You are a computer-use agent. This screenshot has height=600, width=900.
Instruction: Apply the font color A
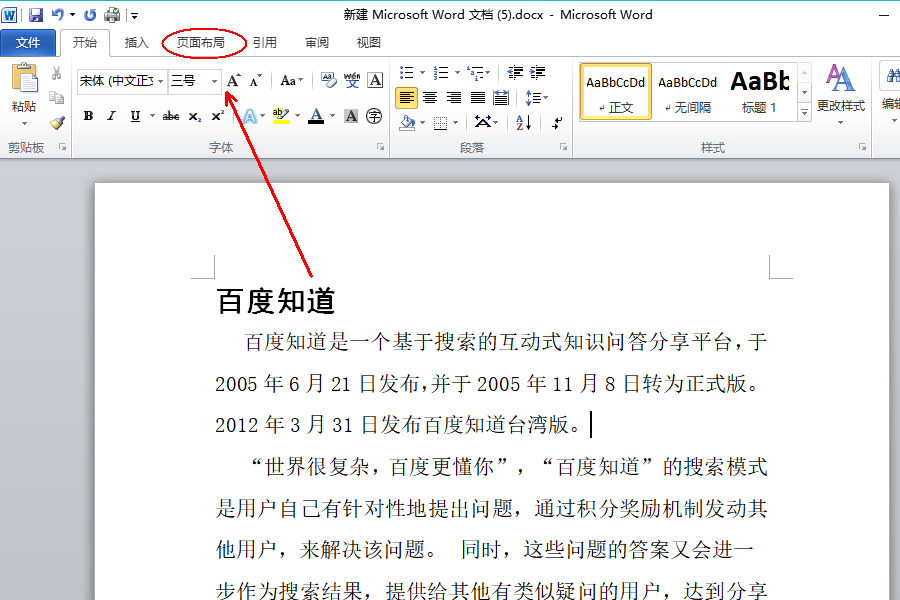pos(316,116)
